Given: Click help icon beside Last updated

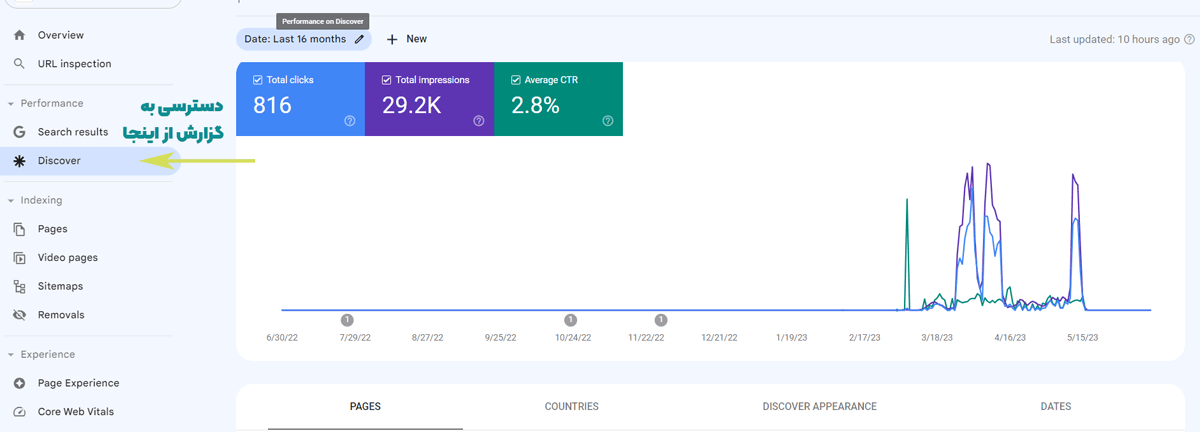Looking at the screenshot, I should pyautogui.click(x=1189, y=39).
